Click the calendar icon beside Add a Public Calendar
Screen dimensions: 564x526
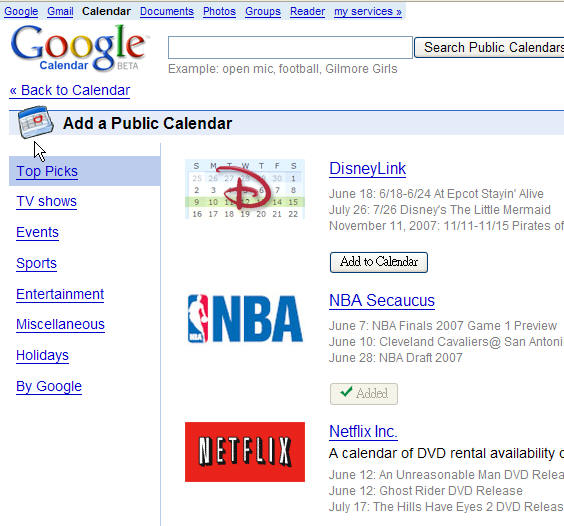[36, 122]
